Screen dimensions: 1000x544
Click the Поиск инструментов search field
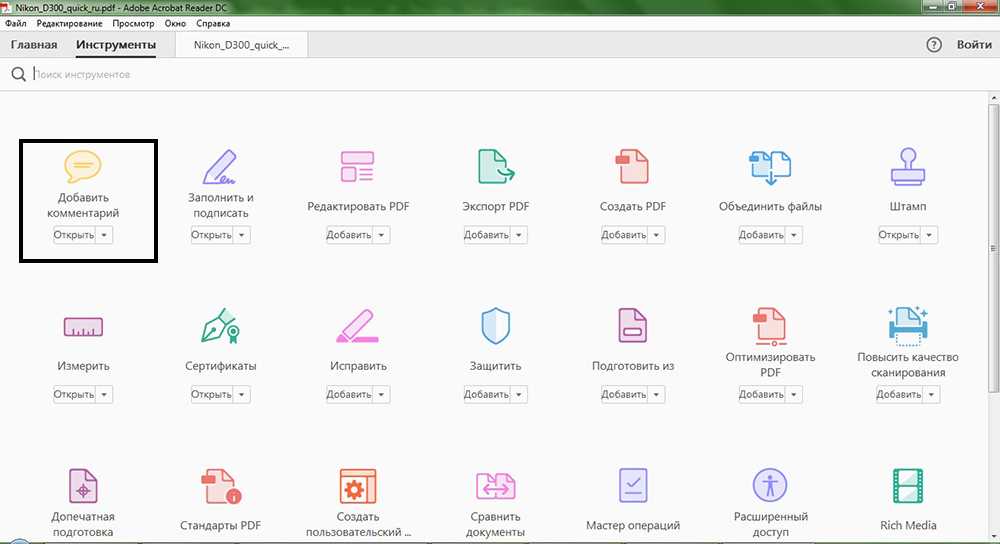tap(200, 74)
